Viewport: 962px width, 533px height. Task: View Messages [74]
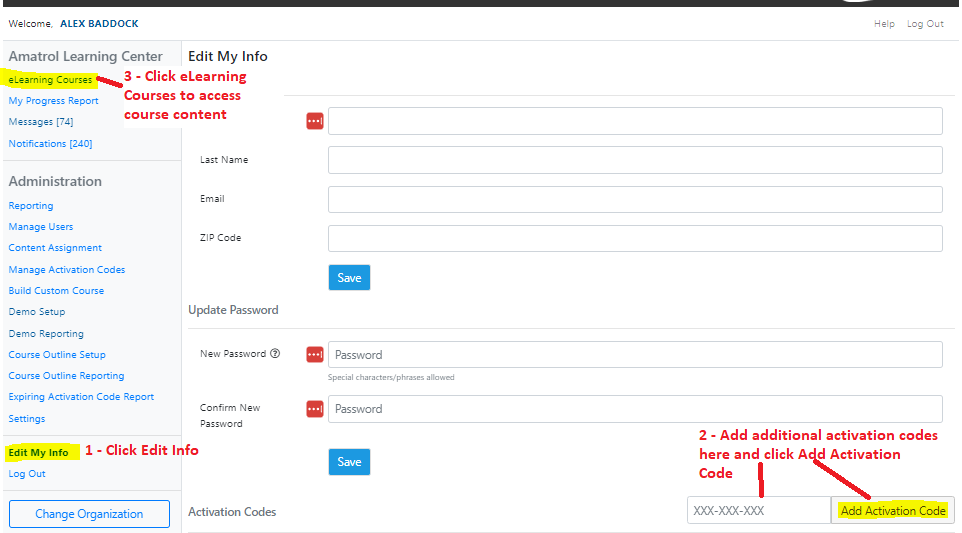[40, 122]
